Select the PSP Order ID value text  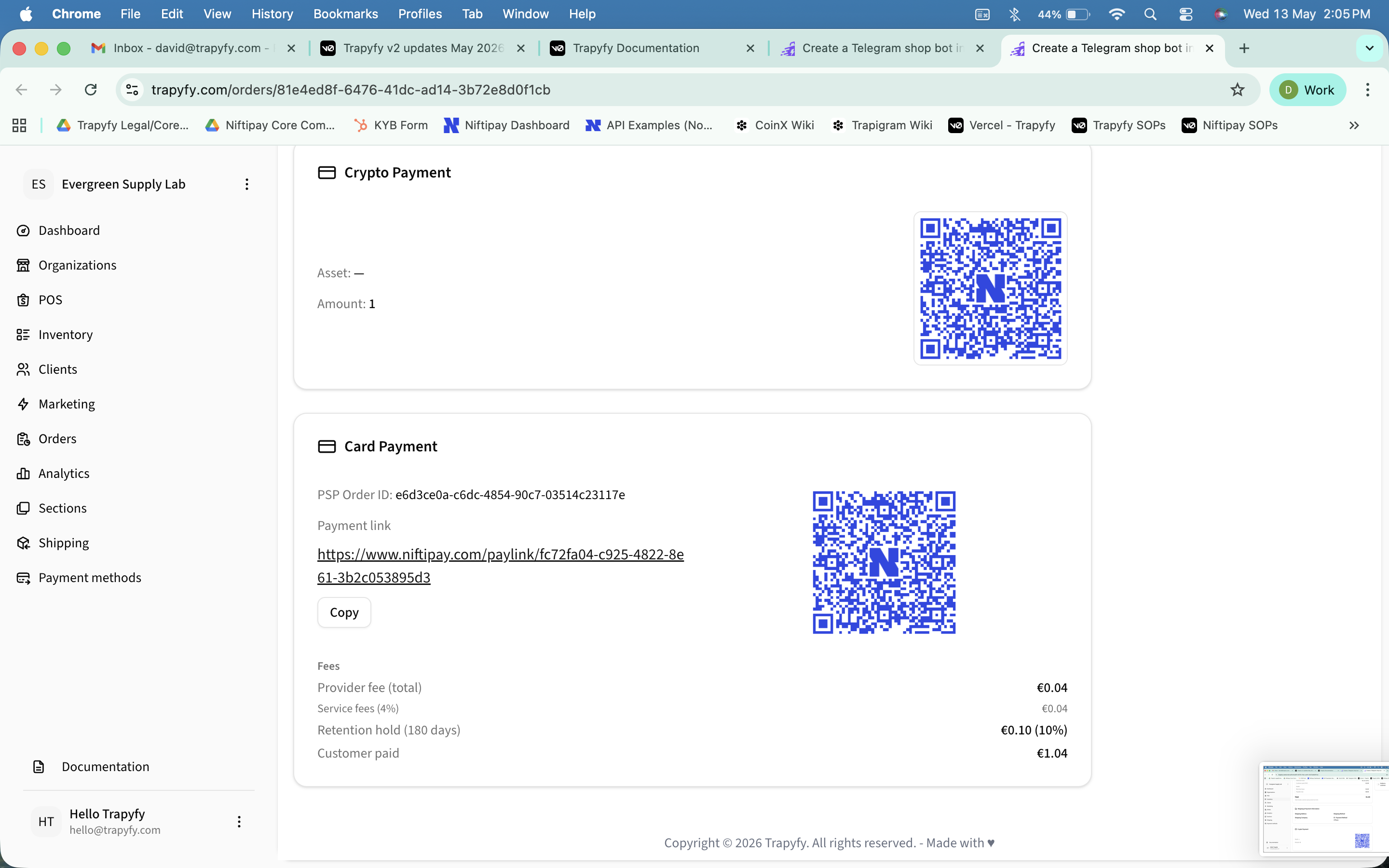(510, 495)
